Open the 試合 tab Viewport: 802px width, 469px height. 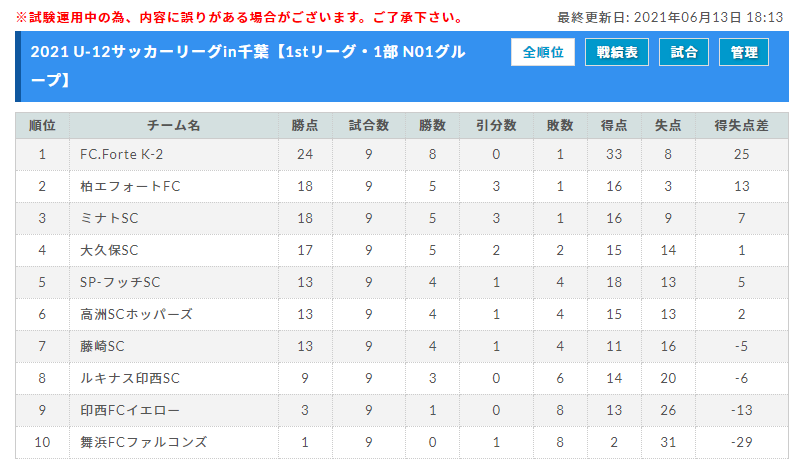[x=684, y=52]
